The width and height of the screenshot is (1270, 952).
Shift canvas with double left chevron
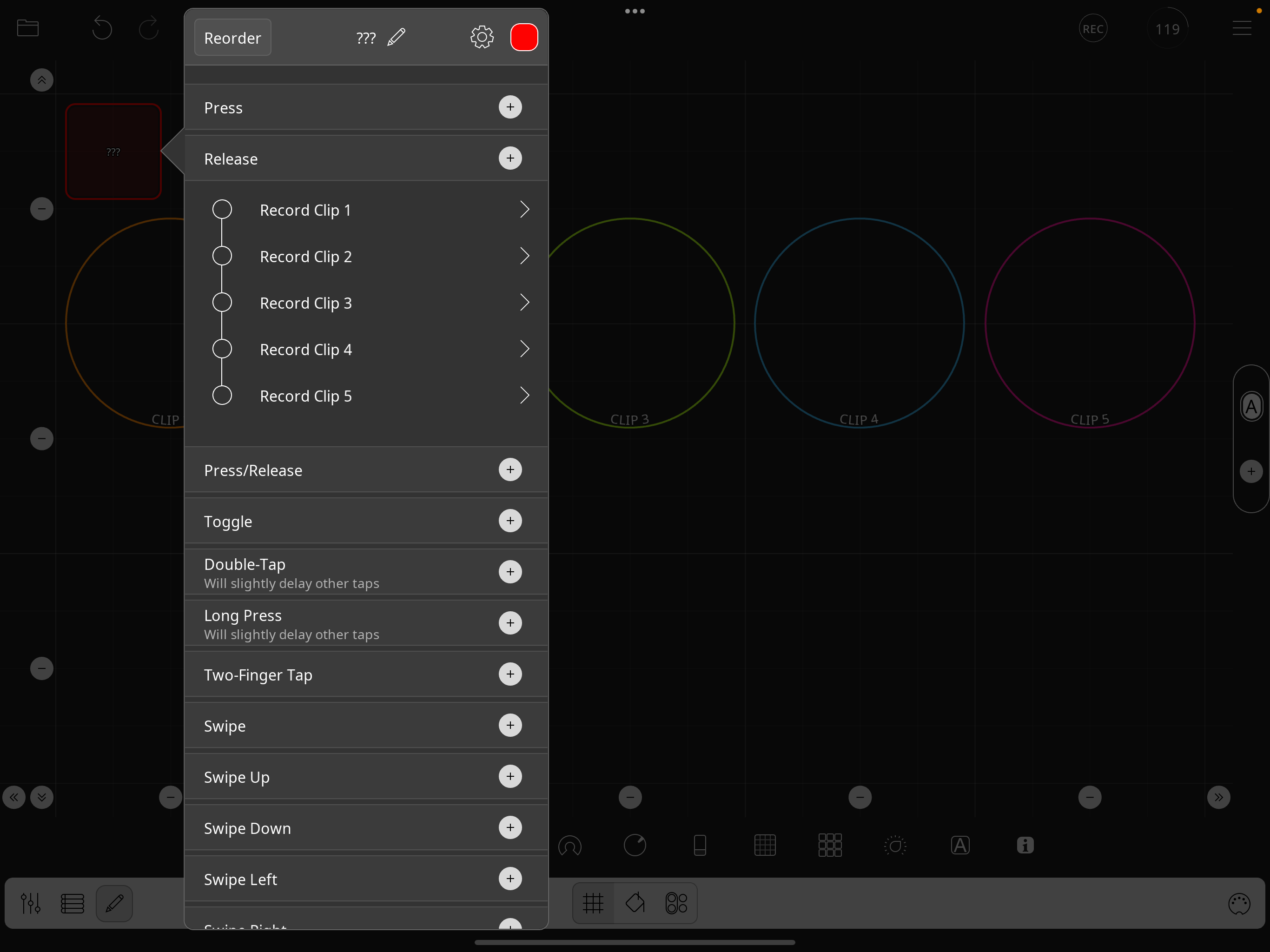click(14, 797)
